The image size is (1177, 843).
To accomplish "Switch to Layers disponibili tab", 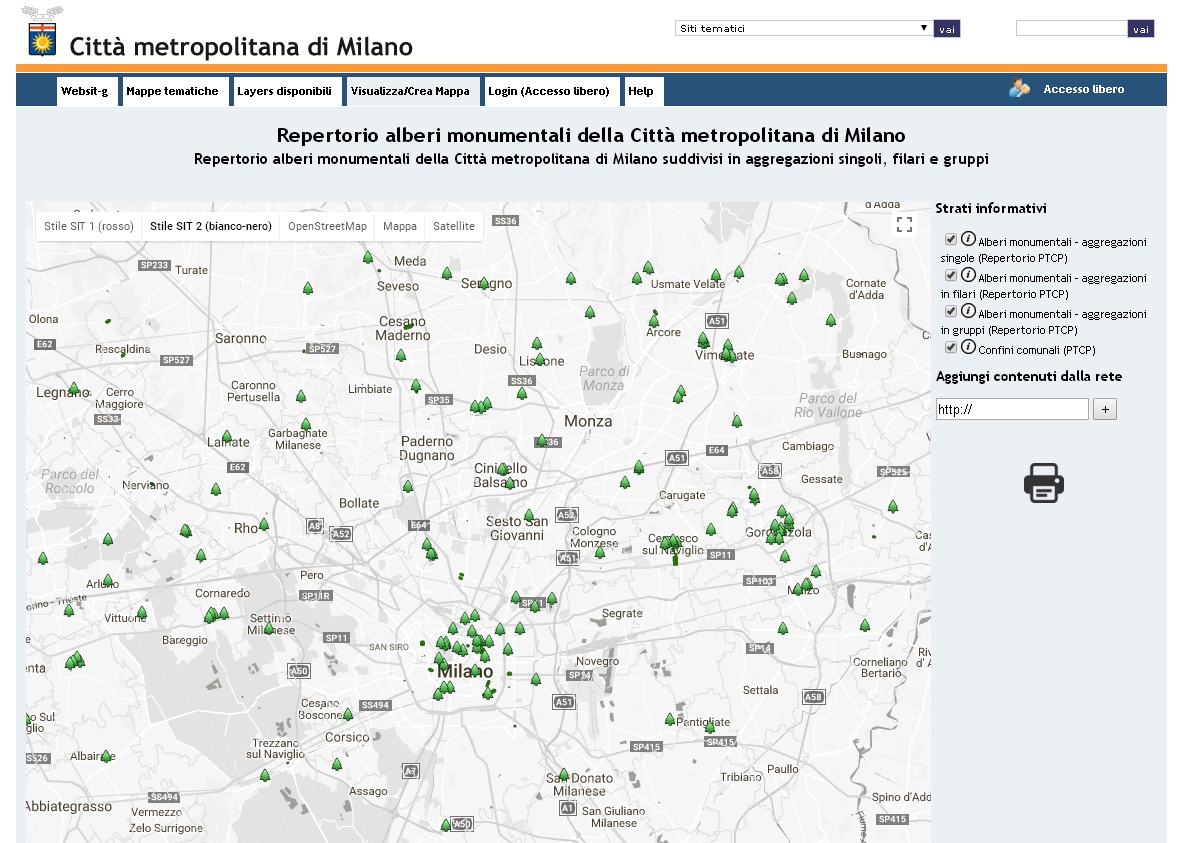I will tap(284, 91).
